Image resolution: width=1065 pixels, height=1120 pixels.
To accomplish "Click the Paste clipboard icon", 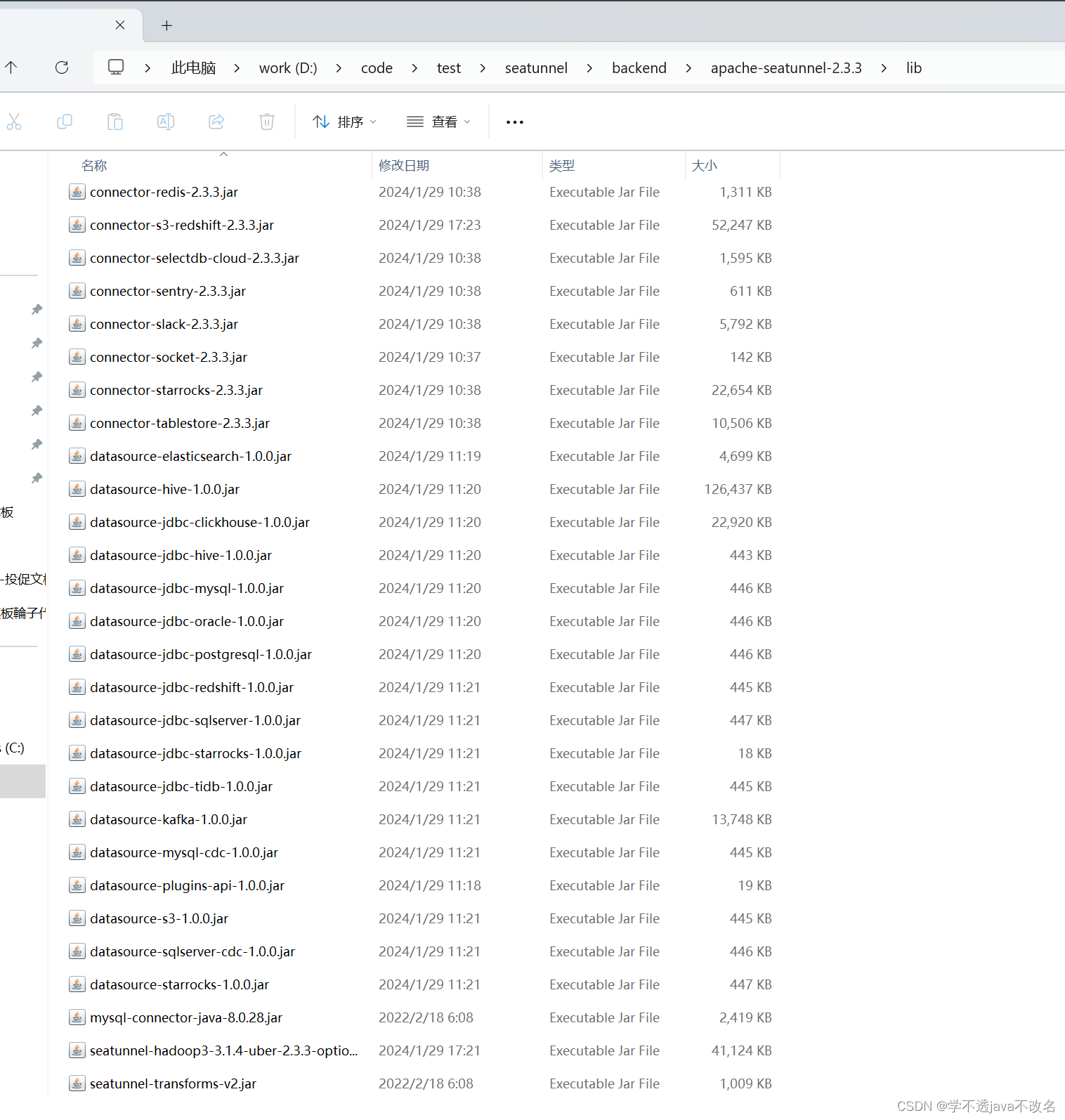I will (x=115, y=122).
